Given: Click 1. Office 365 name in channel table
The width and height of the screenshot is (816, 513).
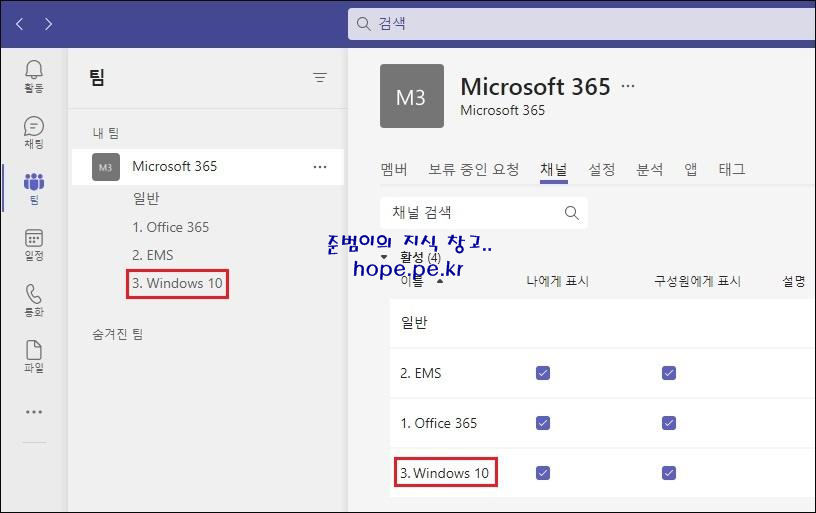Looking at the screenshot, I should (438, 424).
